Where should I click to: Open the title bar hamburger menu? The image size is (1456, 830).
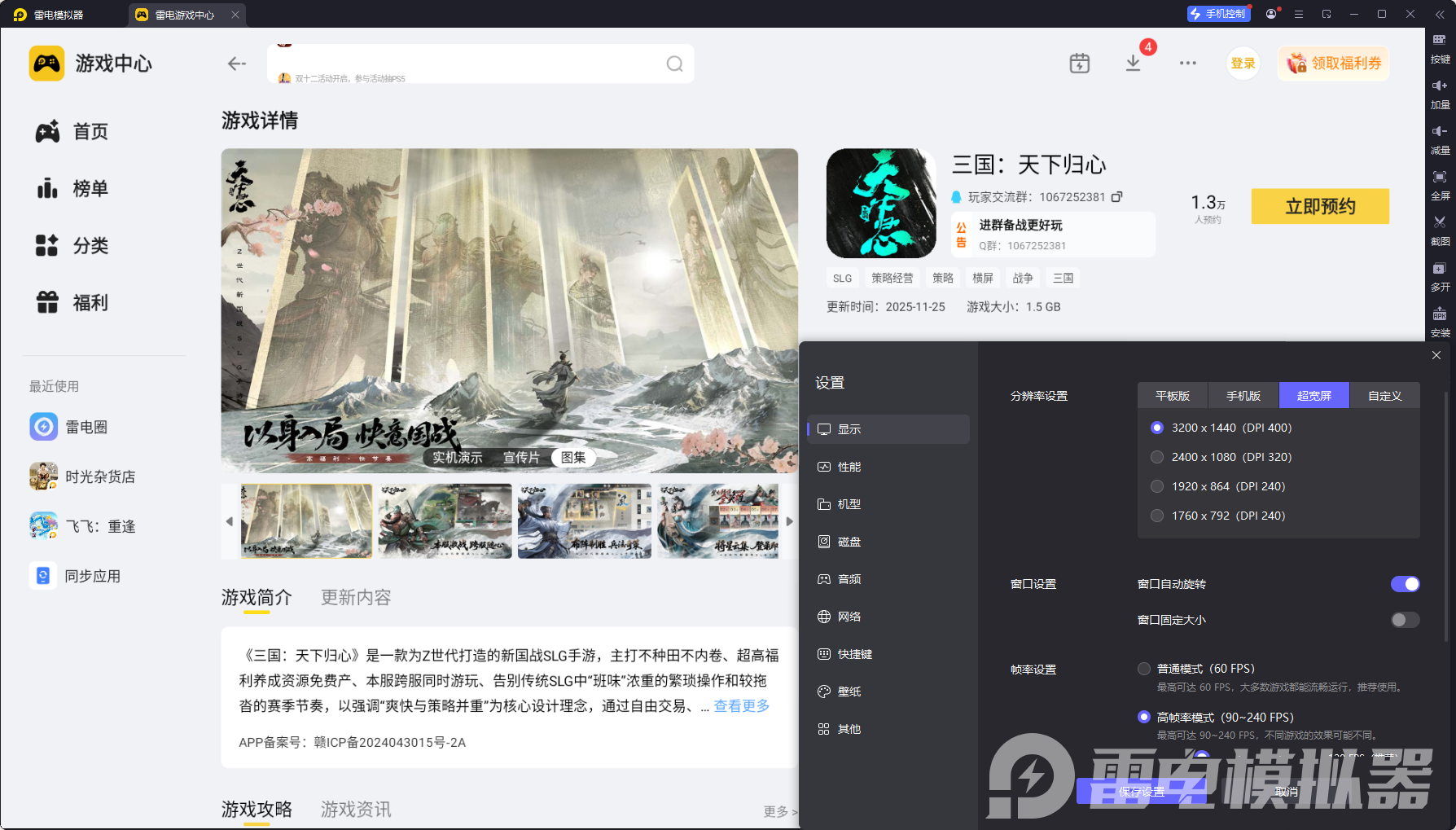click(x=1299, y=14)
